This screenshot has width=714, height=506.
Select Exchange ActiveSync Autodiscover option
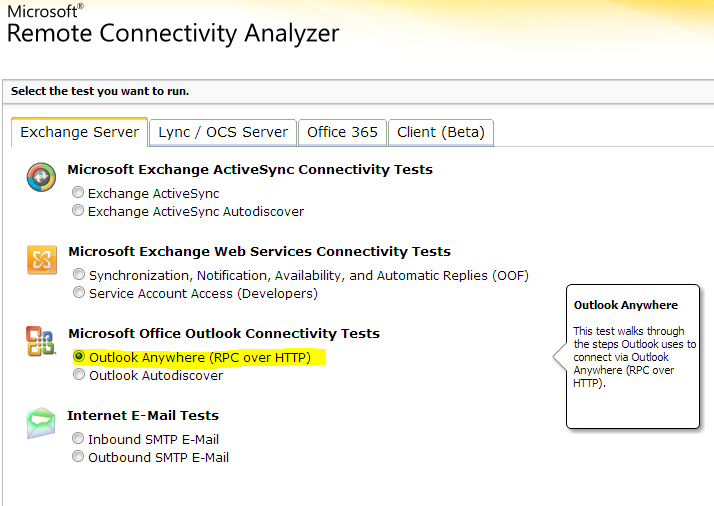coord(78,210)
